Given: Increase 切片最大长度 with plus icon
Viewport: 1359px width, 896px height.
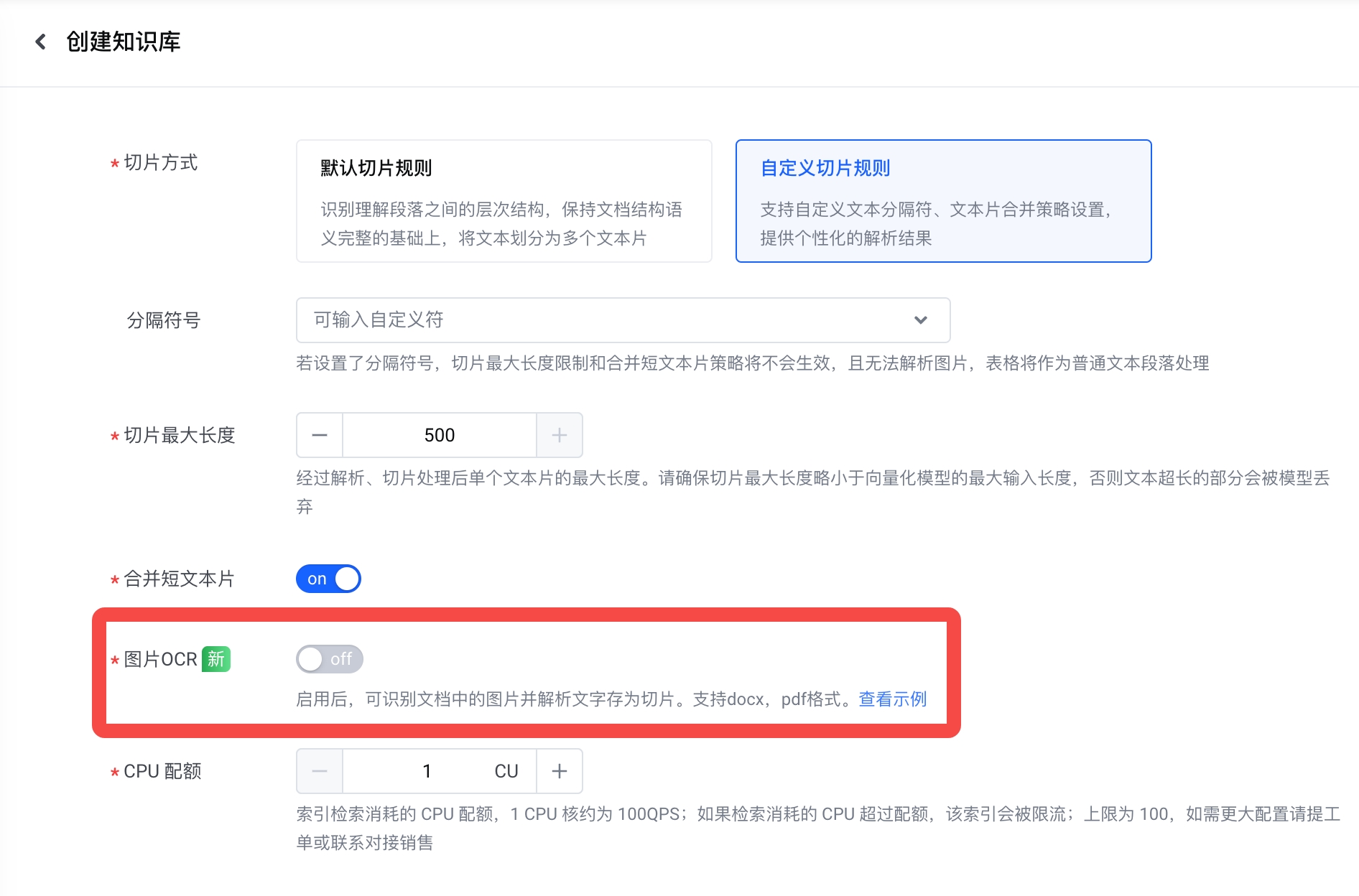Looking at the screenshot, I should pyautogui.click(x=560, y=435).
